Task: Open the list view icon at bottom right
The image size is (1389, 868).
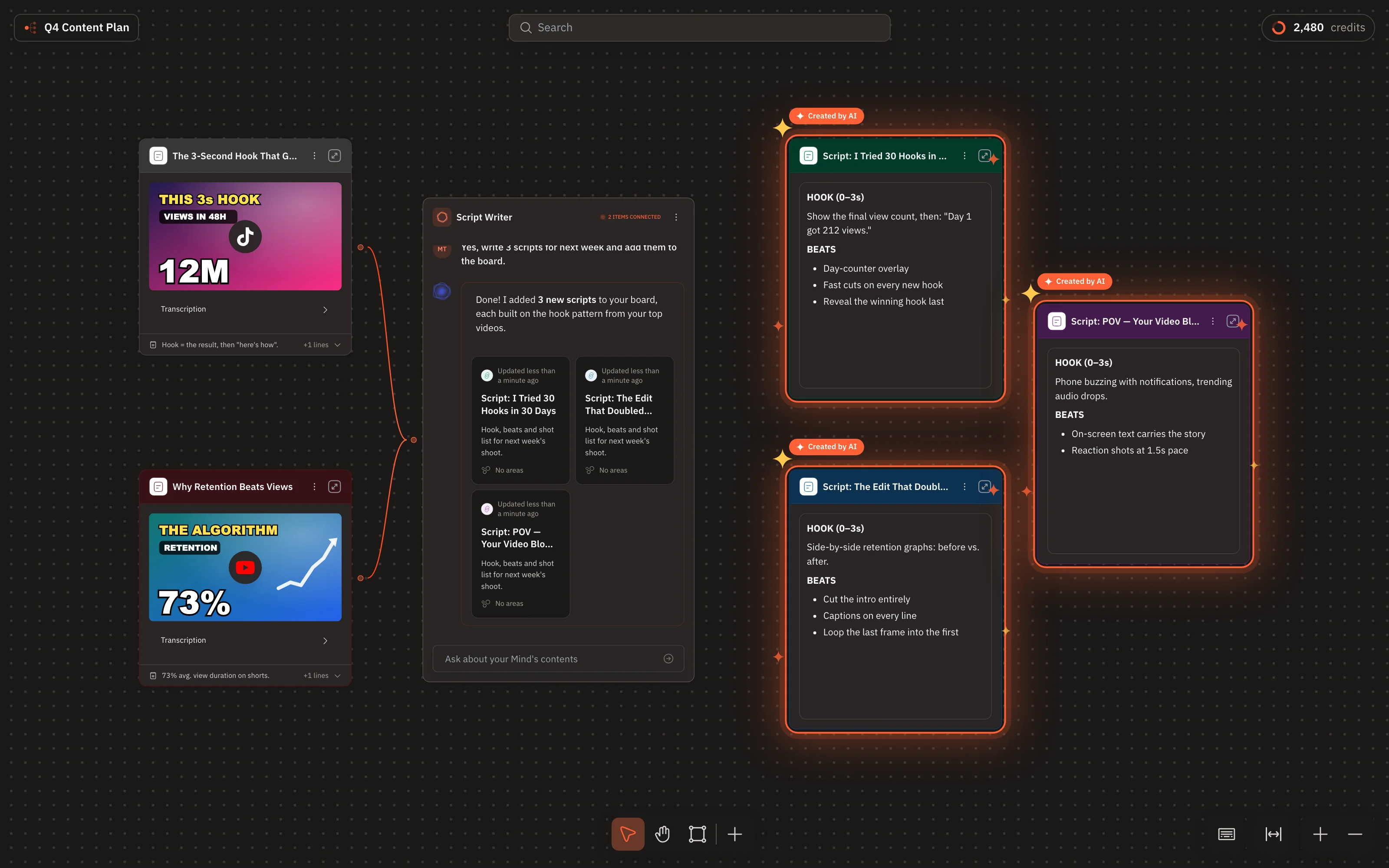Action: (x=1227, y=834)
